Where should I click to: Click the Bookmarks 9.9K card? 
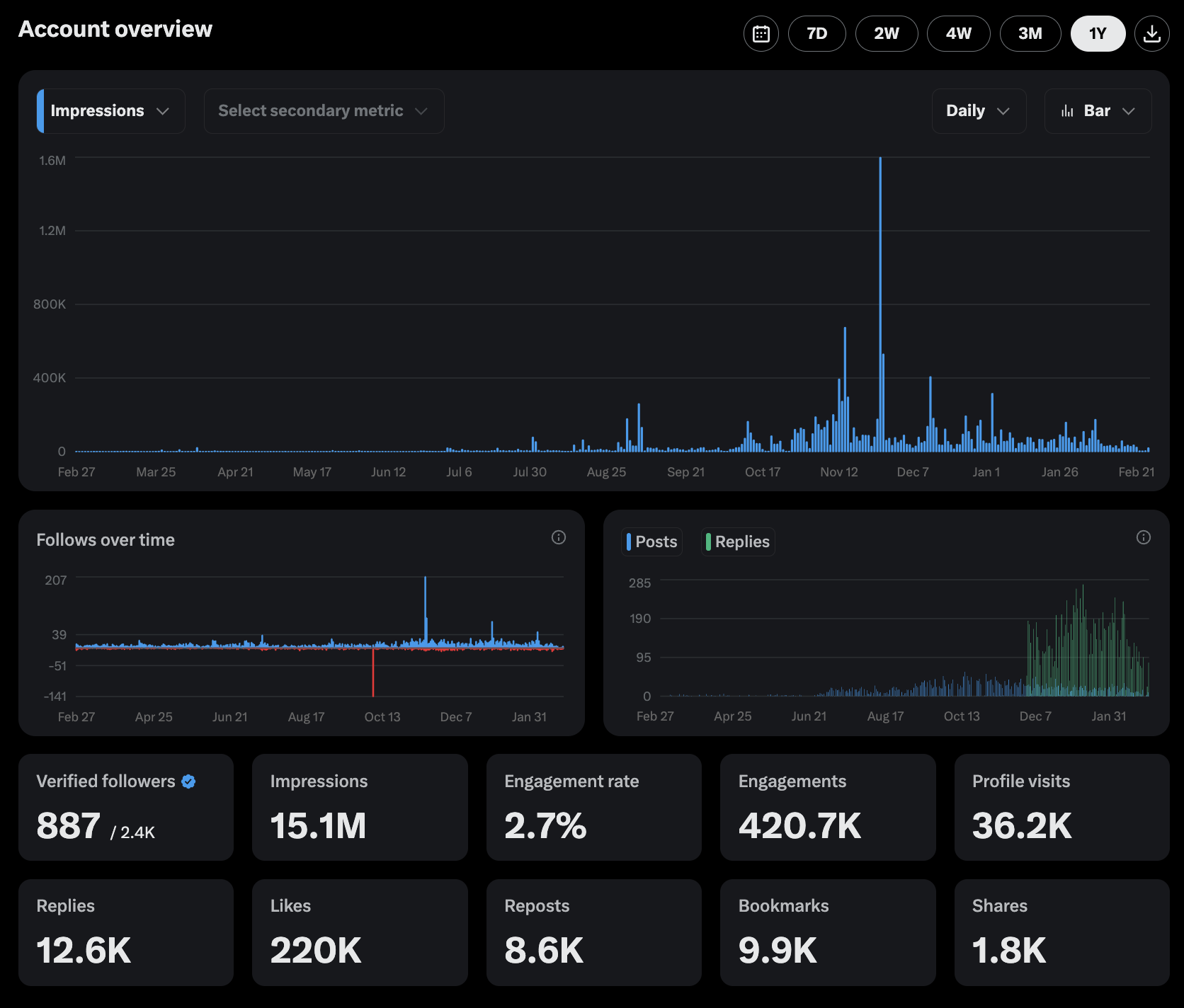point(828,933)
